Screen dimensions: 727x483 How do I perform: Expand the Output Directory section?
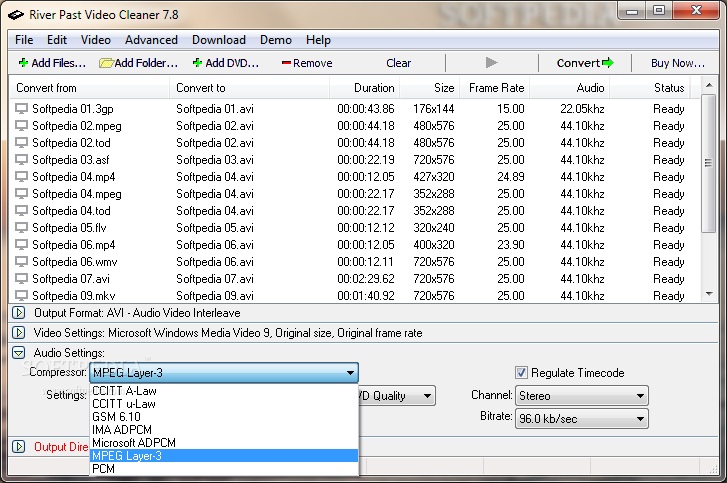coord(19,447)
